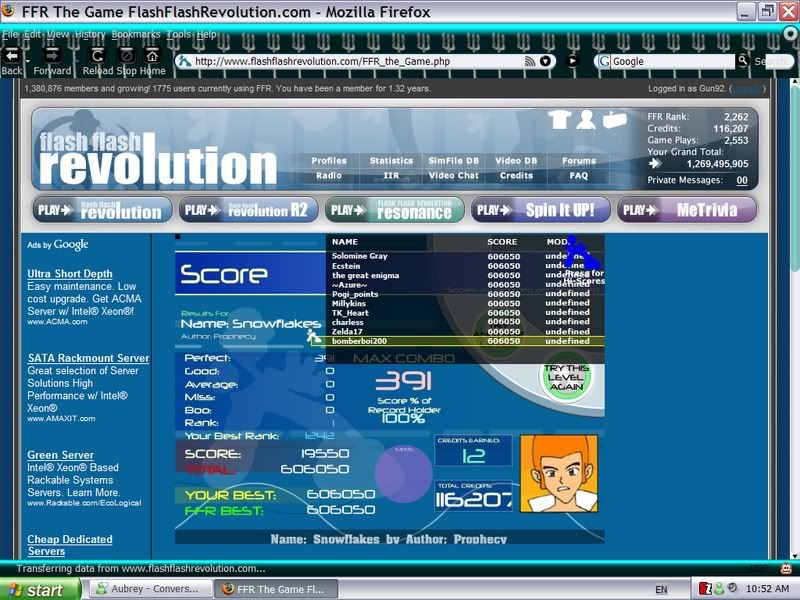The height and width of the screenshot is (600, 800).
Task: Open the address bar history dropdown
Action: [x=547, y=61]
